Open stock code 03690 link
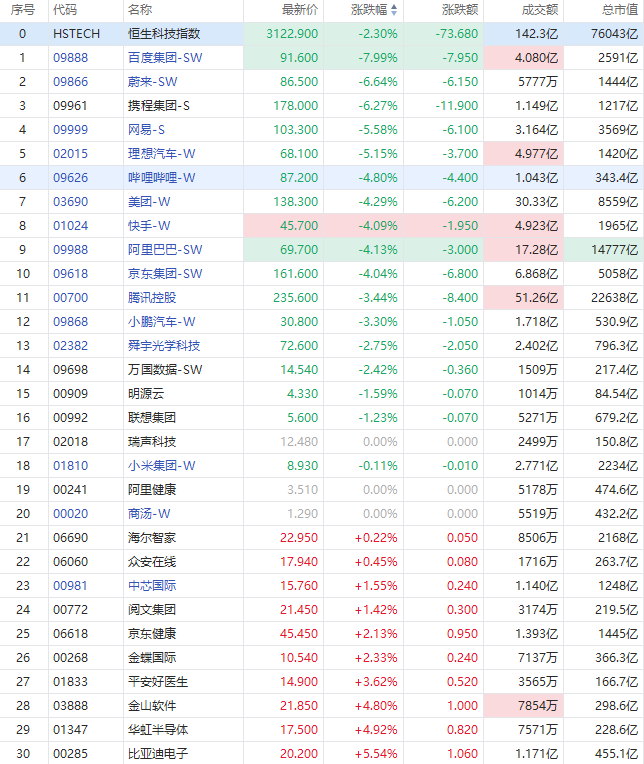Image resolution: width=644 pixels, height=764 pixels. pyautogui.click(x=71, y=202)
